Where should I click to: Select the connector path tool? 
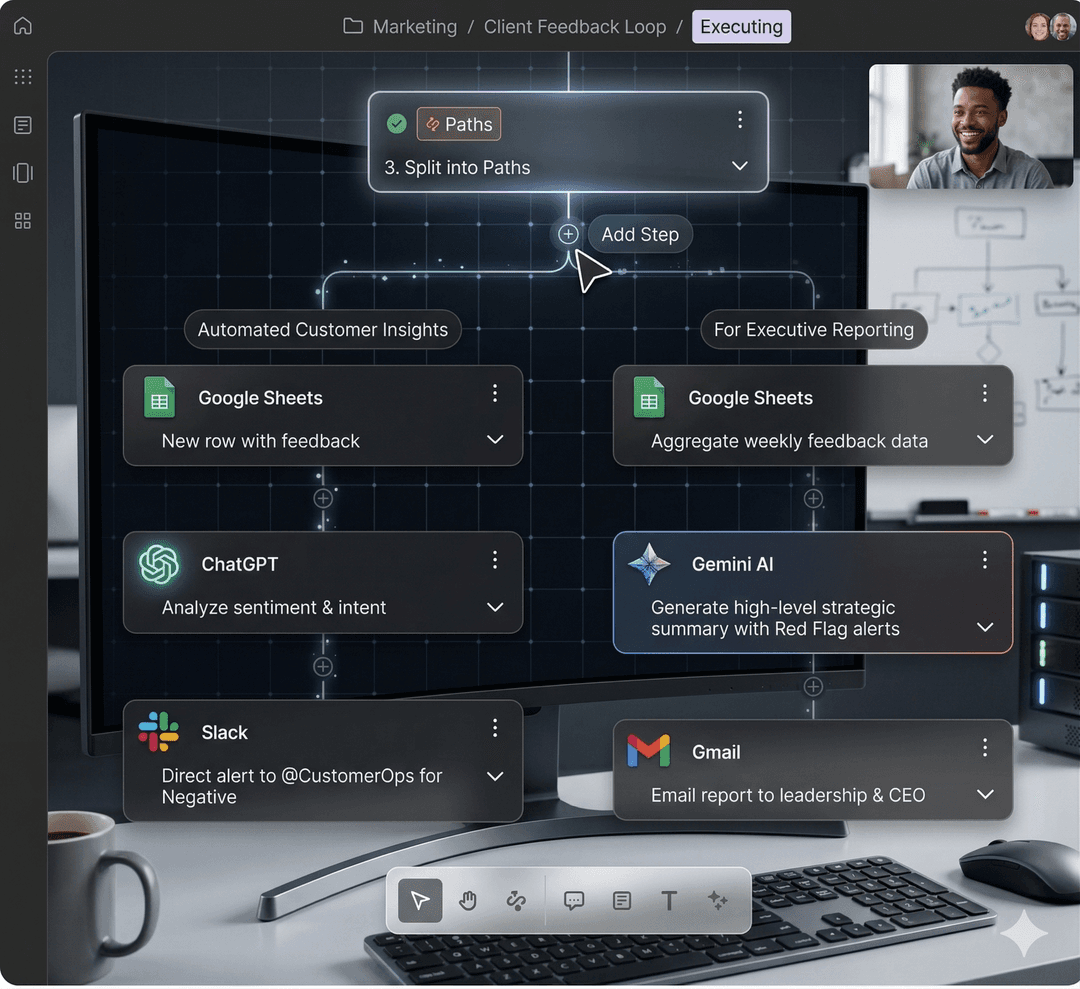point(516,900)
